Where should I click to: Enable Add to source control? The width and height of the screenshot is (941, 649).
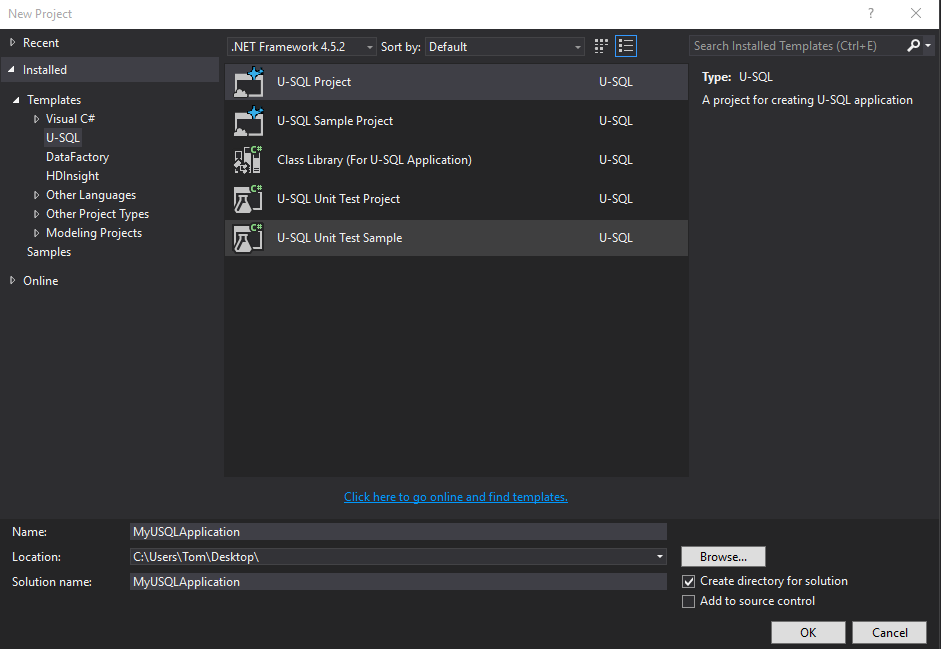coord(689,601)
